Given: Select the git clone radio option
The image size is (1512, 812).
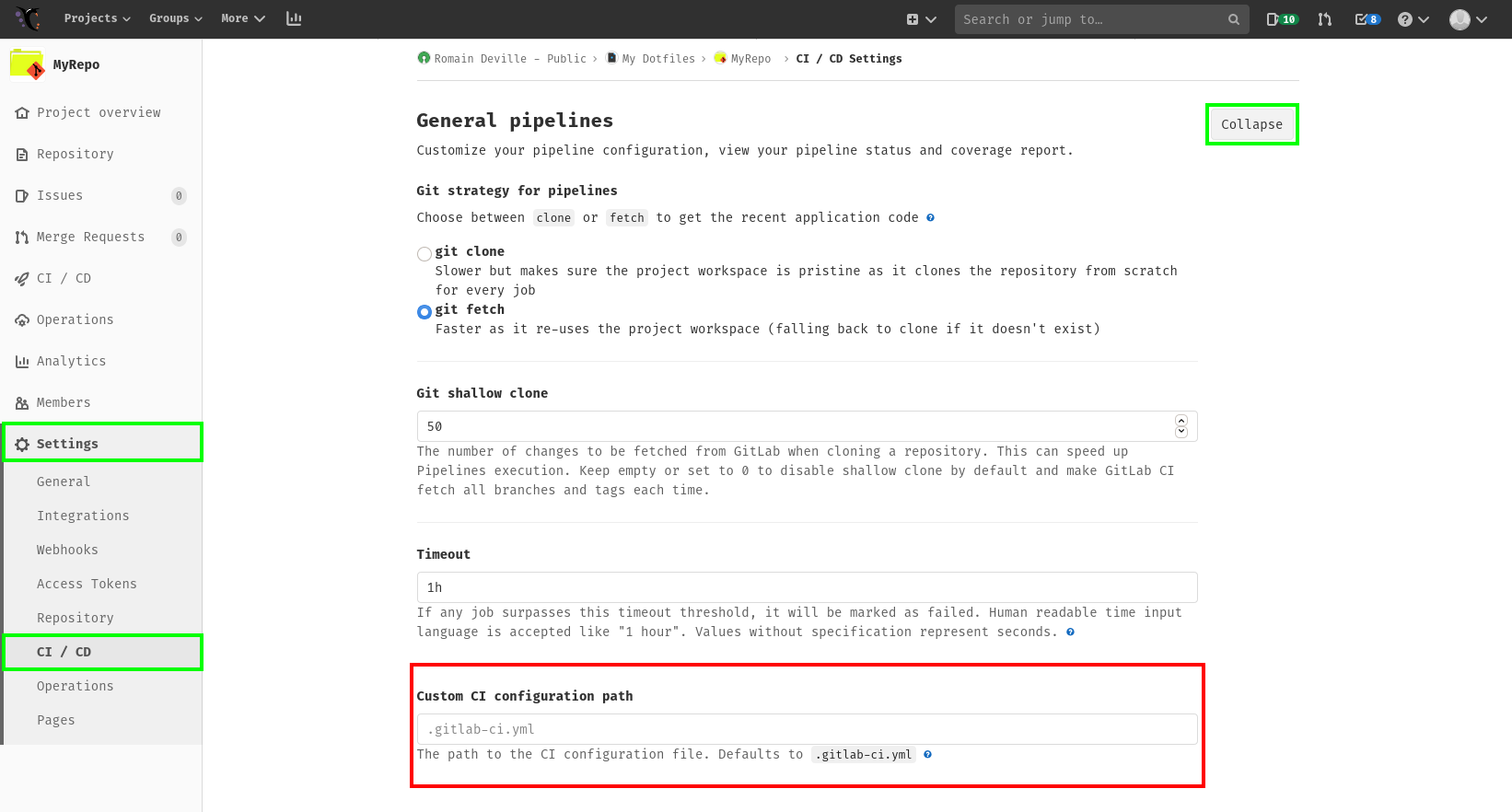Looking at the screenshot, I should tap(425, 254).
